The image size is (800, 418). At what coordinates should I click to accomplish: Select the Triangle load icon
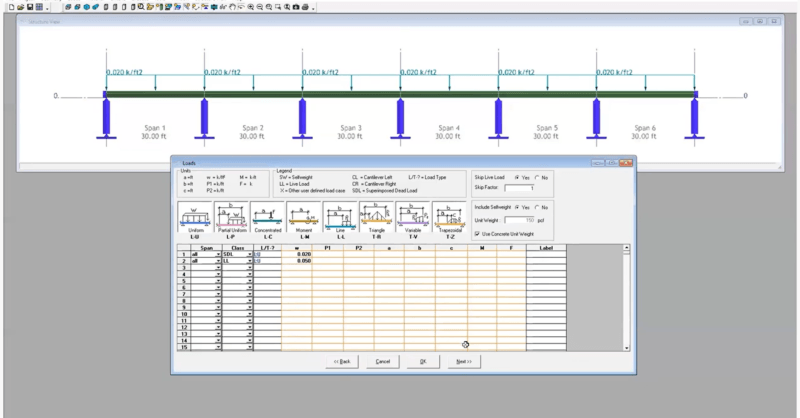click(377, 218)
